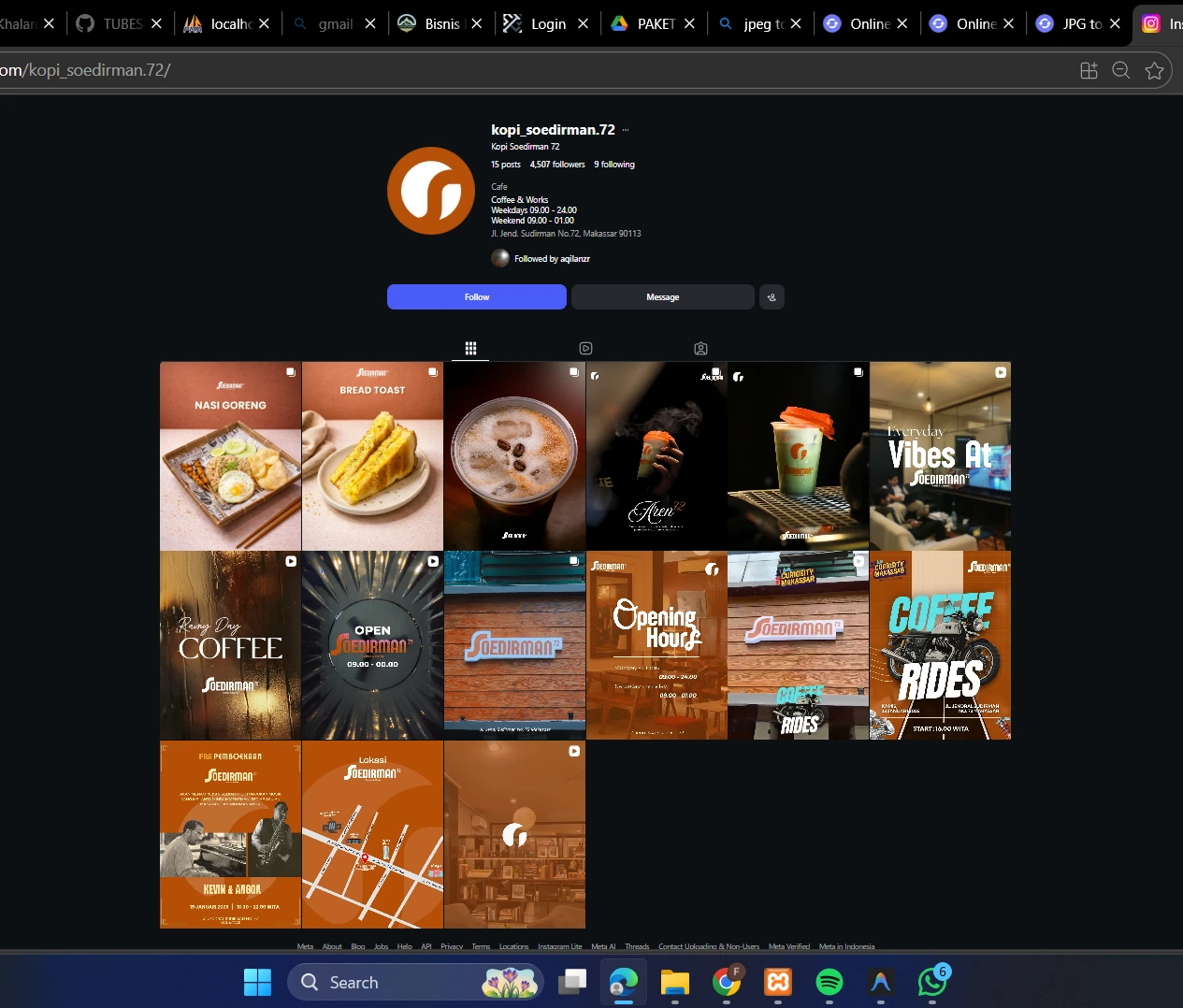Viewport: 1183px width, 1008px height.
Task: Click the blue Follow button
Action: [477, 296]
